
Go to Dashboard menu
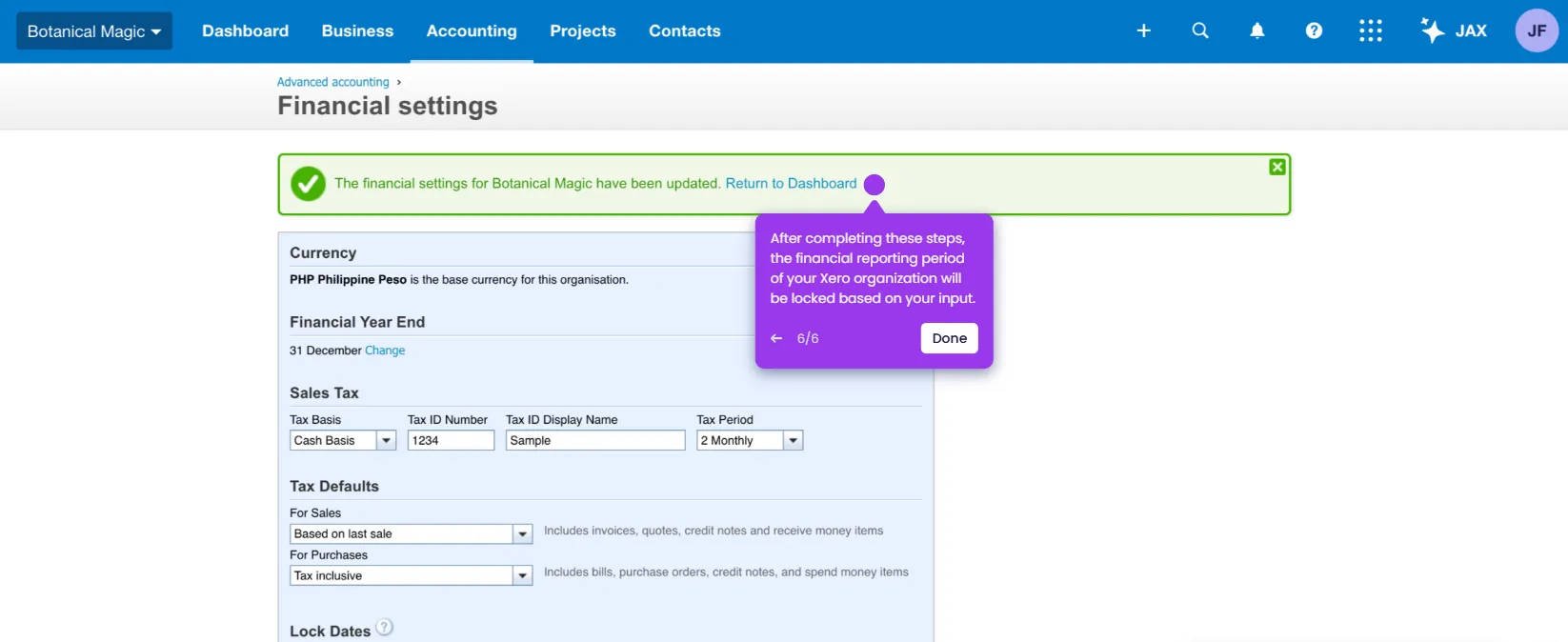(x=245, y=31)
